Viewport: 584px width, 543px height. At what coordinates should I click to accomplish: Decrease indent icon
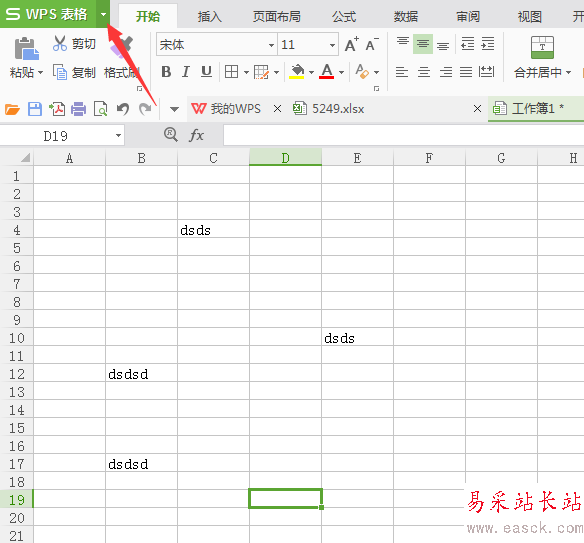tap(467, 44)
